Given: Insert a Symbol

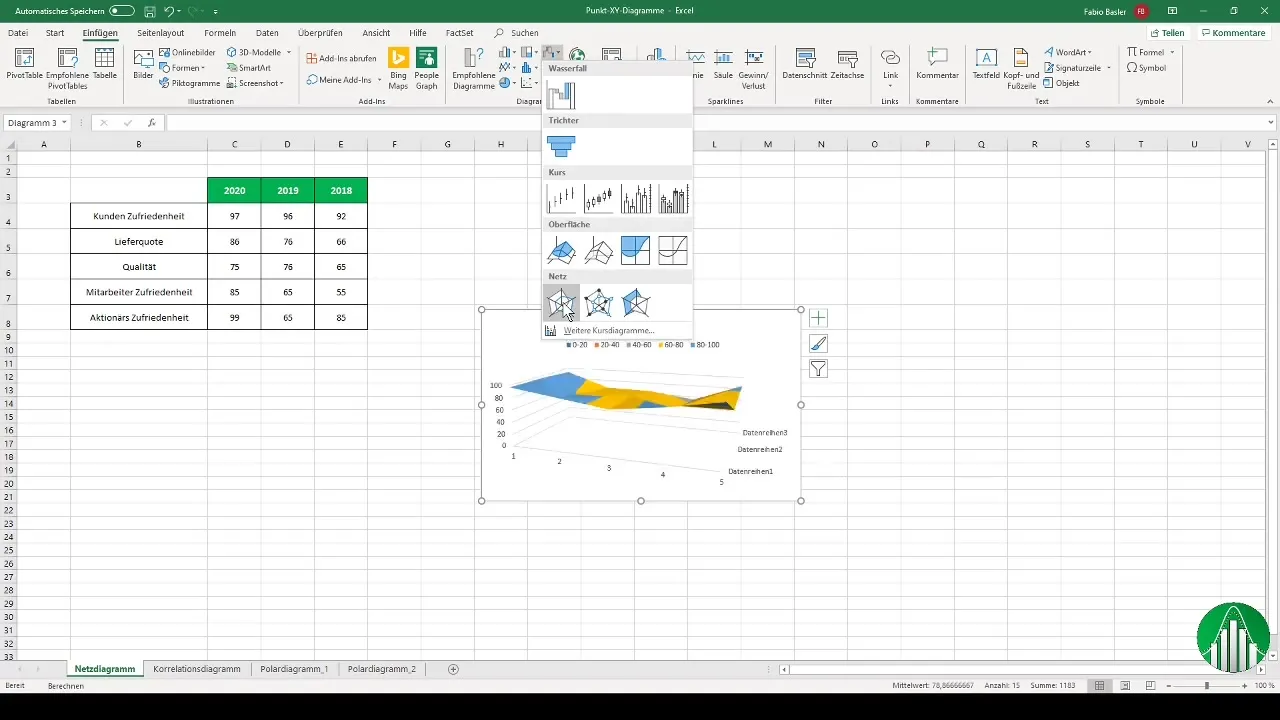Looking at the screenshot, I should tap(1146, 68).
